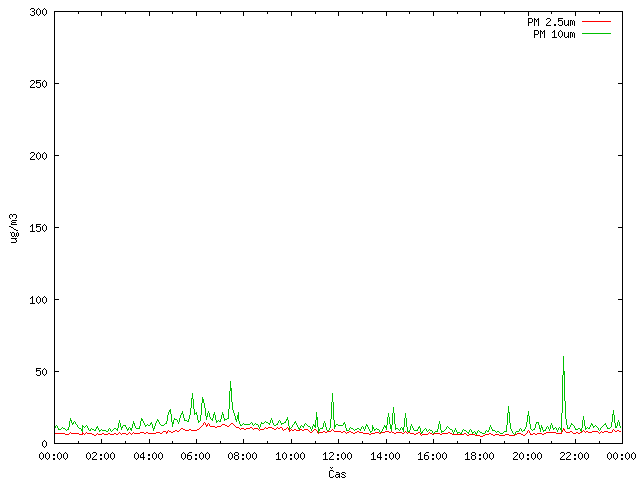Click the 200 y-axis value
The image size is (640, 480).
(x=38, y=156)
